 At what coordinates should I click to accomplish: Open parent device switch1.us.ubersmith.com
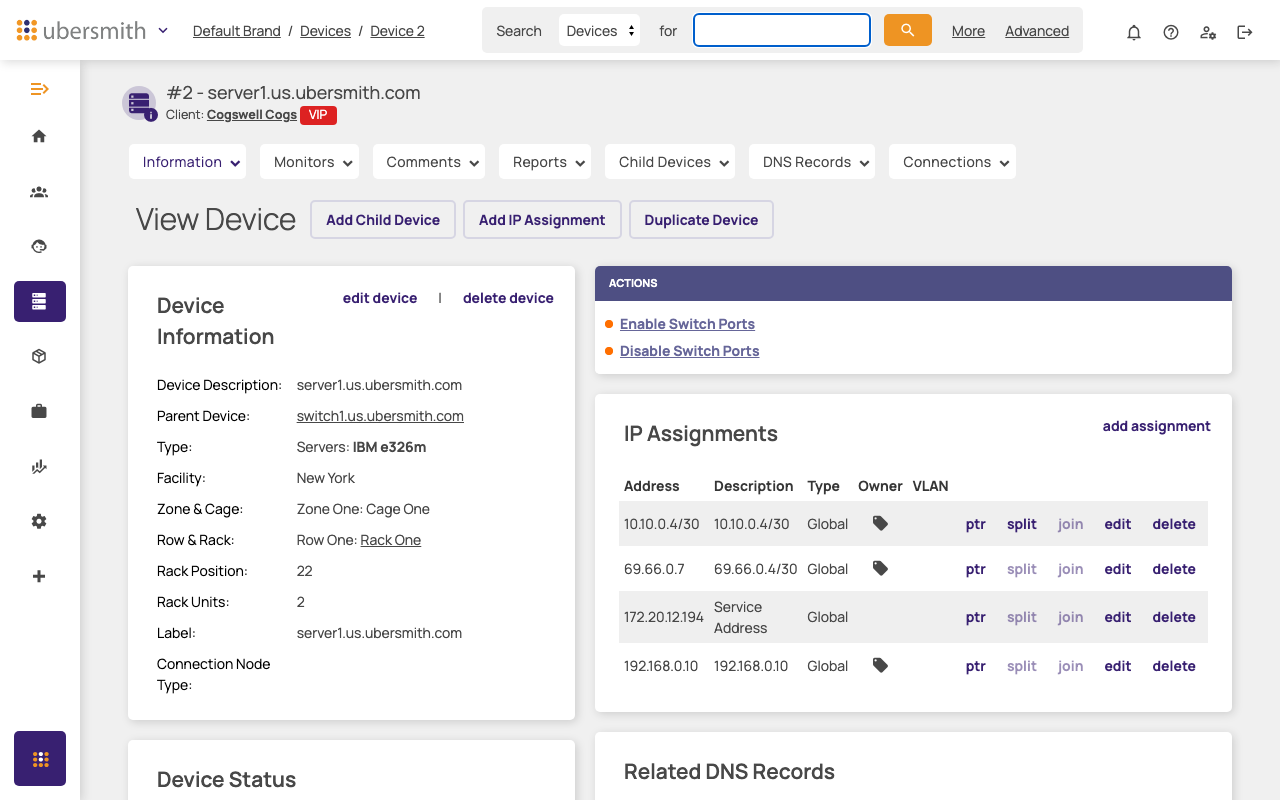[x=380, y=416]
